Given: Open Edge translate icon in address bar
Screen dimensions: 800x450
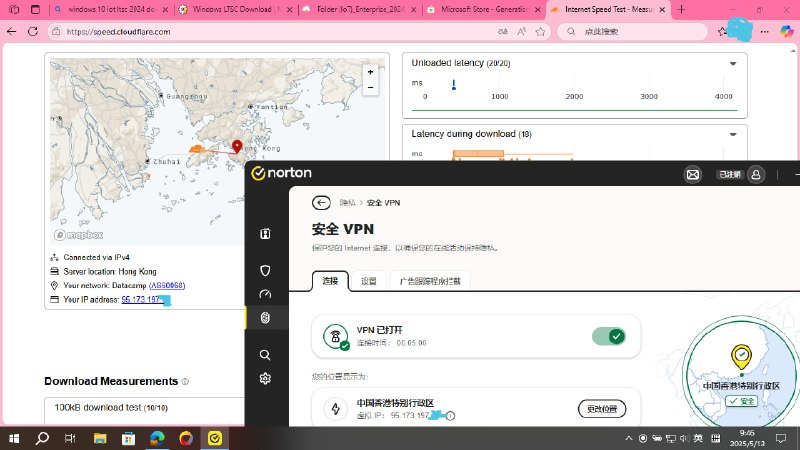Looking at the screenshot, I should pyautogui.click(x=503, y=32).
